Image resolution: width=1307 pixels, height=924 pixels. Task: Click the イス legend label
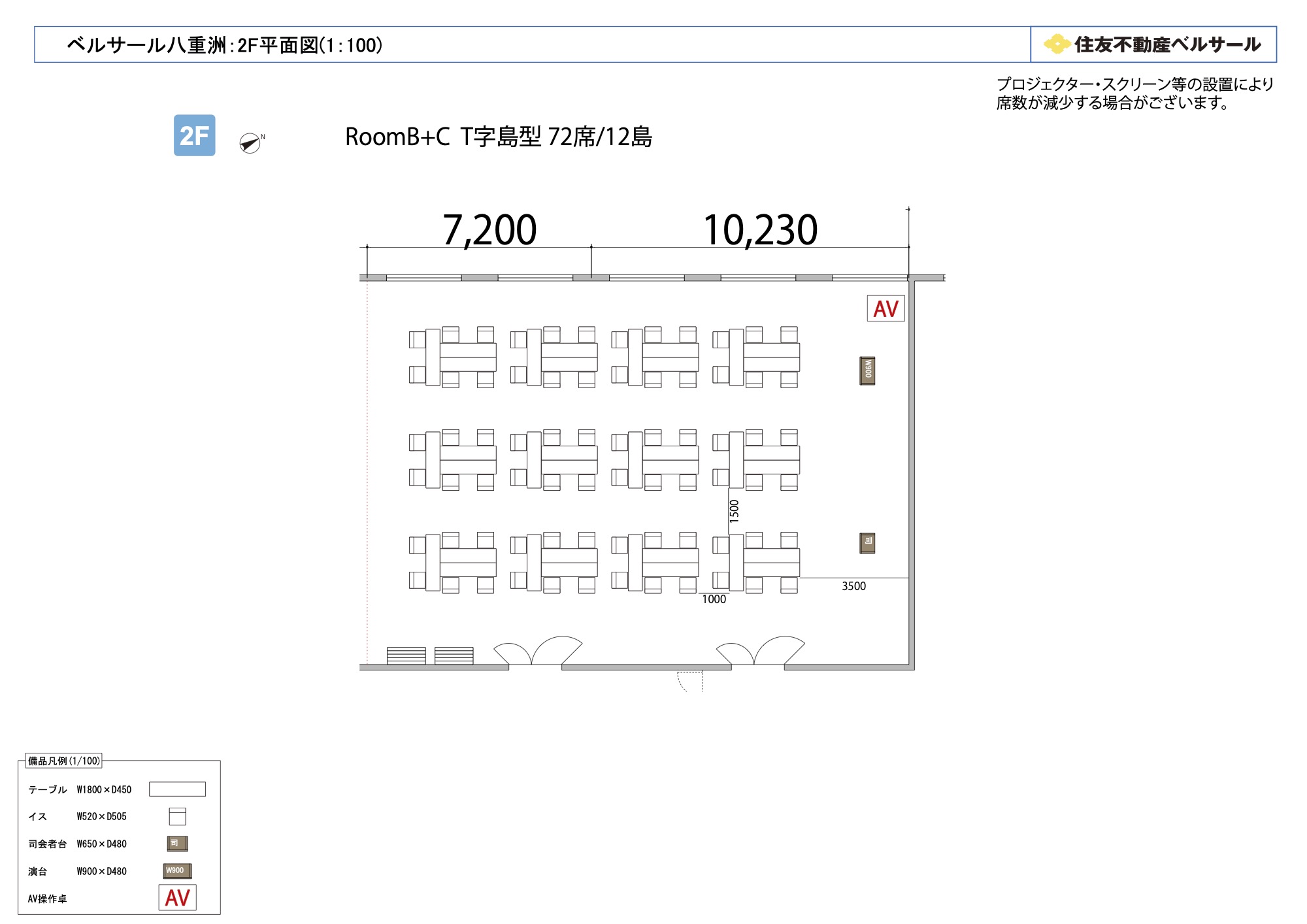[x=37, y=816]
